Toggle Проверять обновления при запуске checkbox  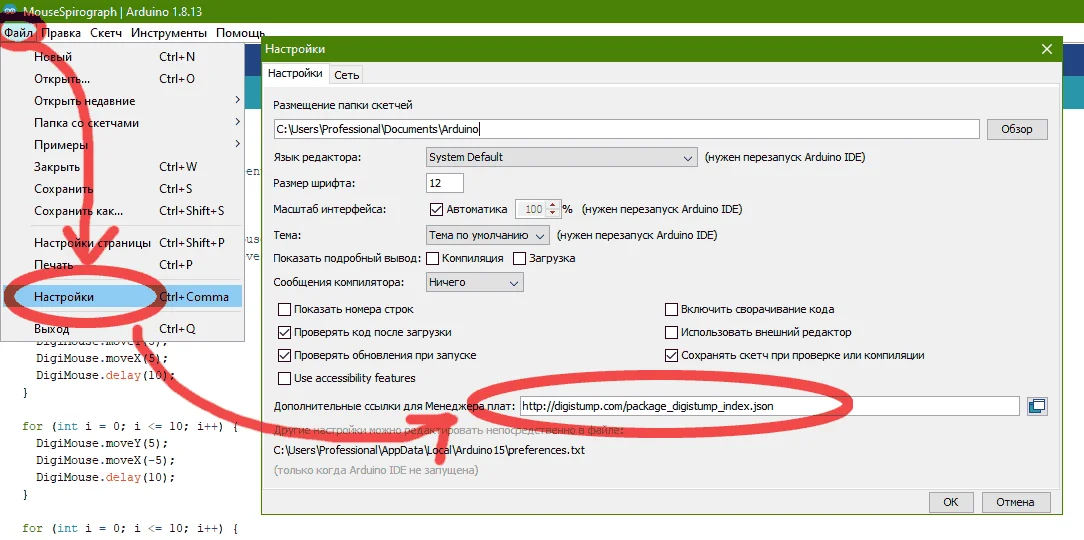pyautogui.click(x=284, y=355)
